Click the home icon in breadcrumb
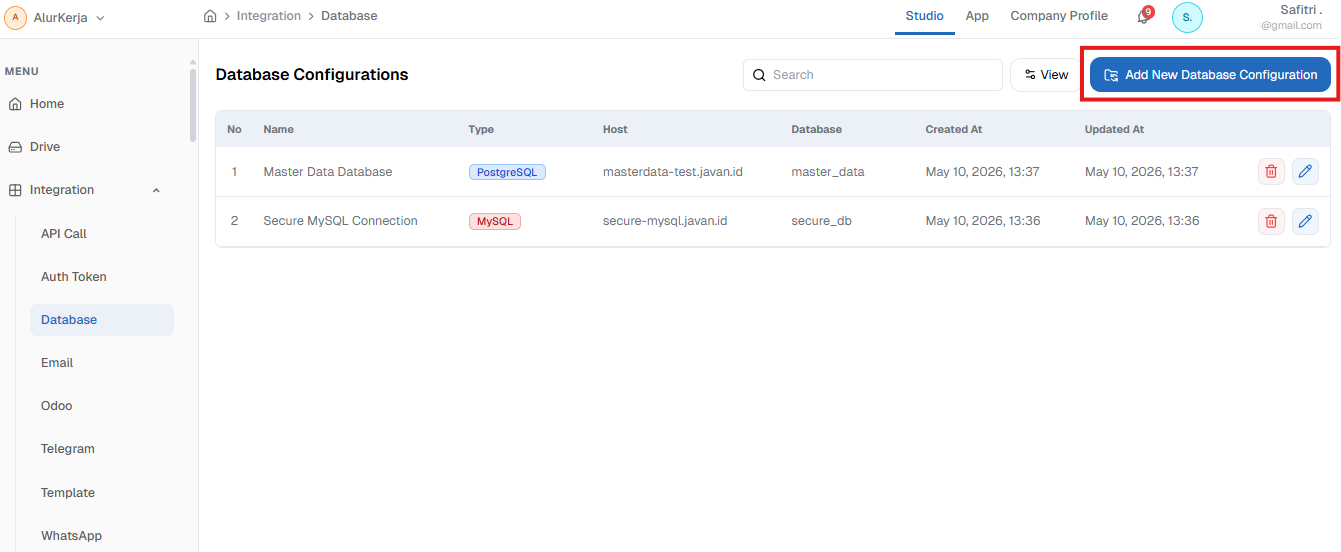1341x552 pixels. (210, 16)
